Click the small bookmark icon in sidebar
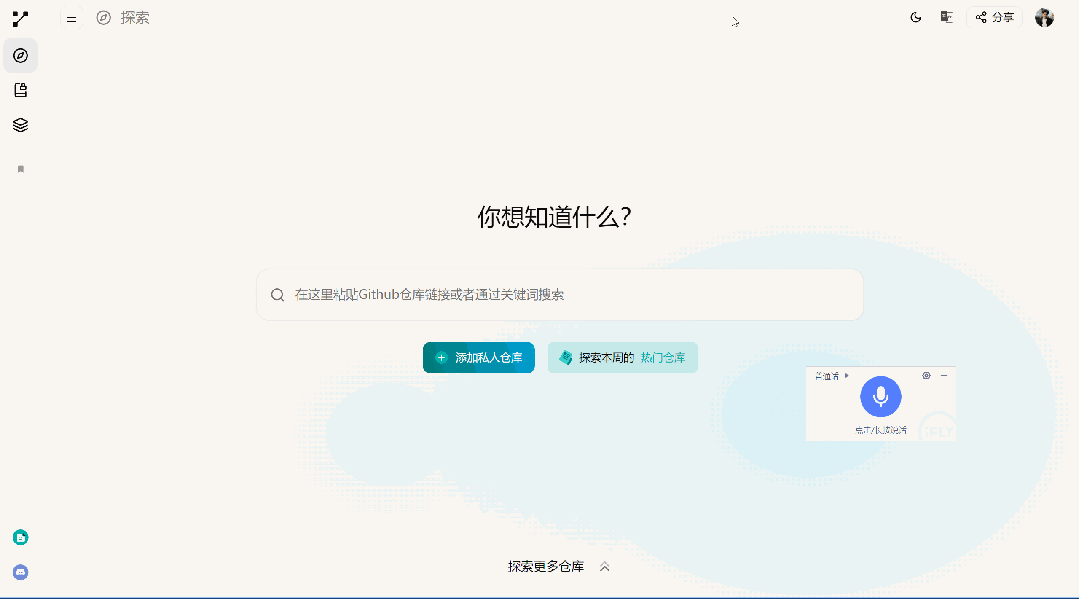Screen dimensions: 1079x599 (21, 169)
